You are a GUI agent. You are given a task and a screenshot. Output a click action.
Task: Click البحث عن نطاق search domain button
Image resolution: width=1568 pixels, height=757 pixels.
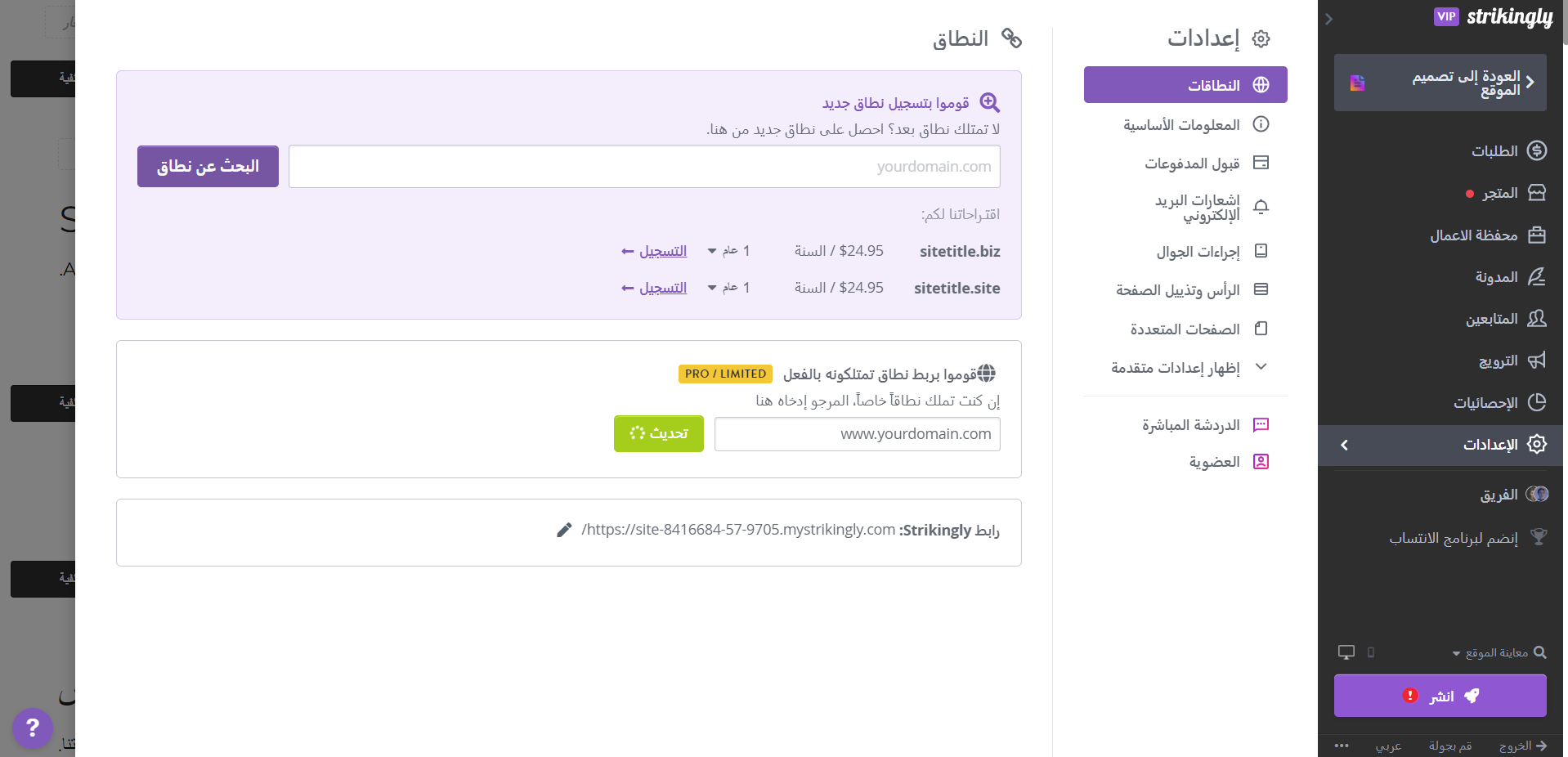(208, 166)
